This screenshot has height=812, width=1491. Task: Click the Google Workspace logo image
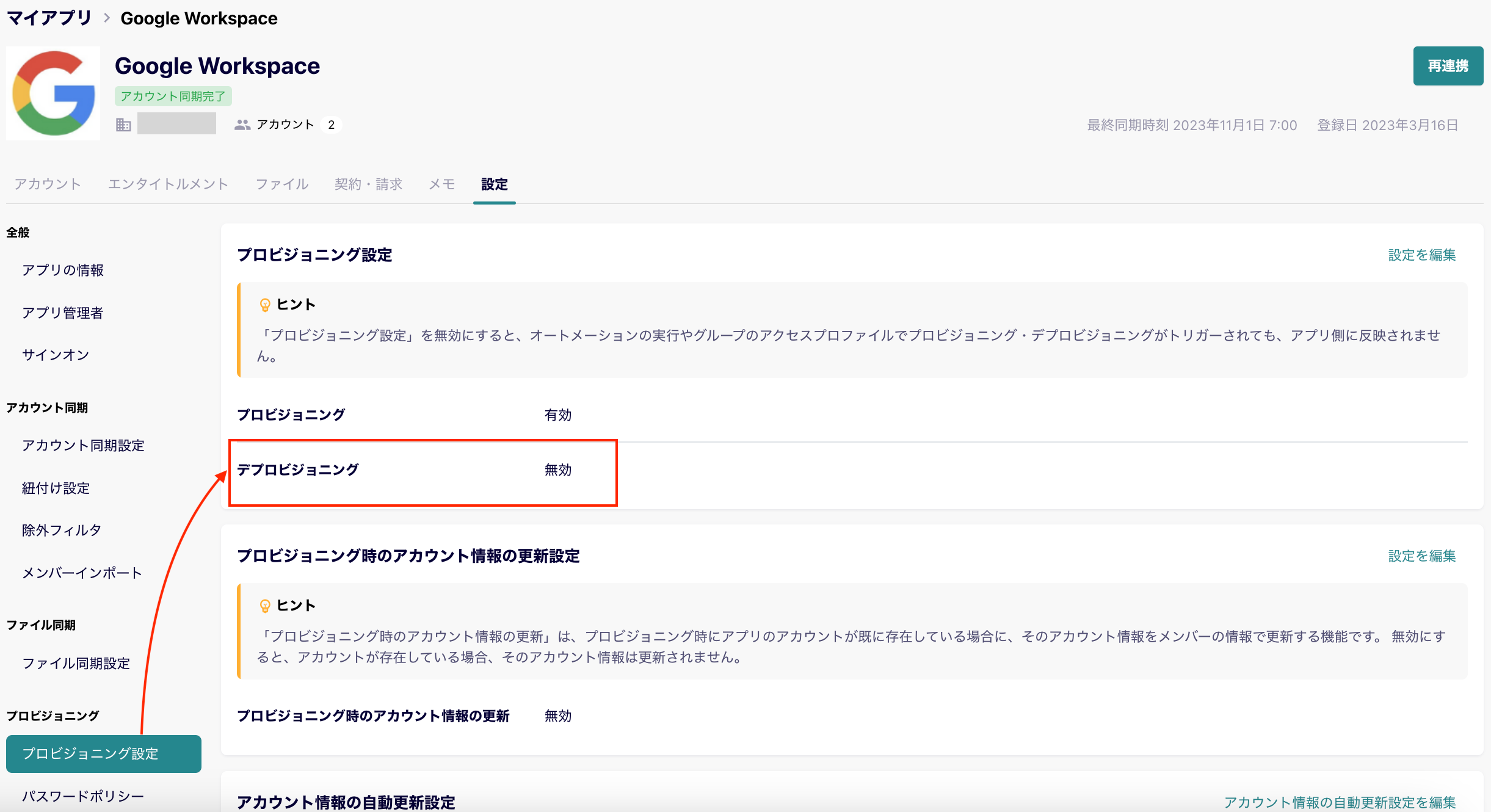tap(53, 93)
